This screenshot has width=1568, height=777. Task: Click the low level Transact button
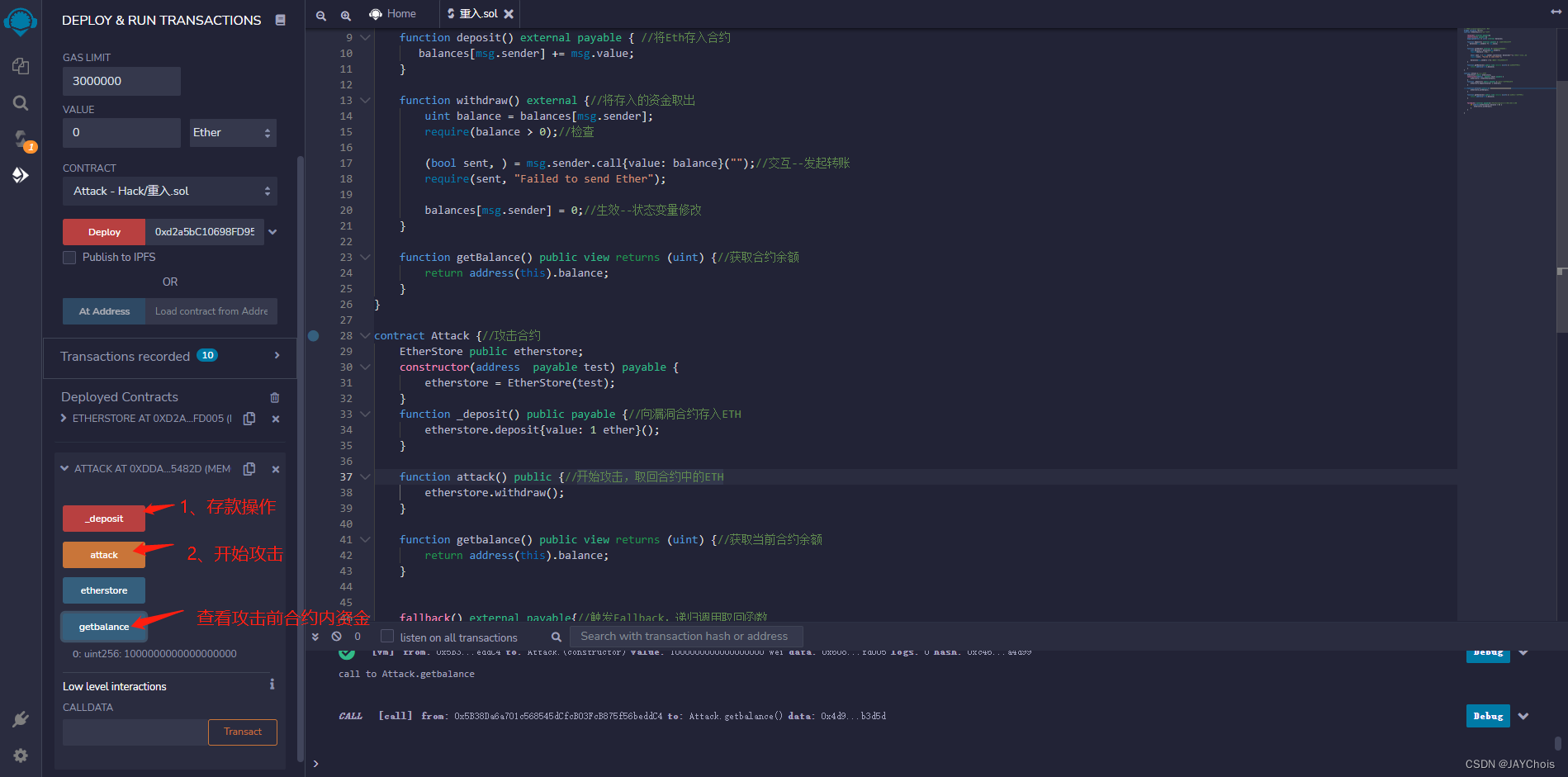(x=243, y=732)
